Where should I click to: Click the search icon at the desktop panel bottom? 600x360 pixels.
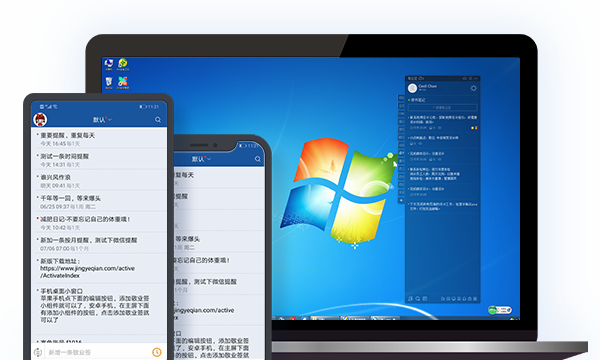418,299
